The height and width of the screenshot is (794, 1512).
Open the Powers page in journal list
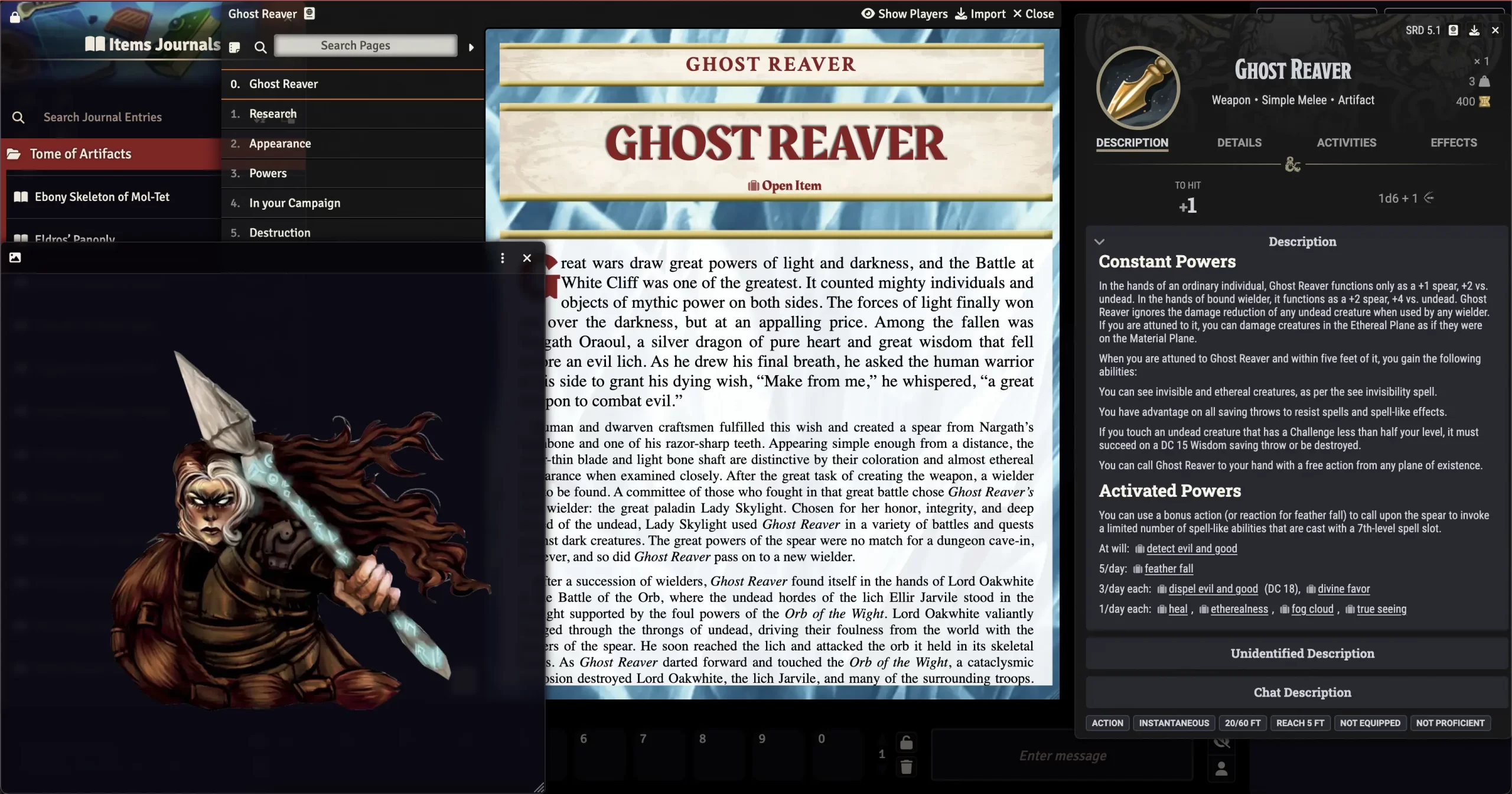coord(268,173)
